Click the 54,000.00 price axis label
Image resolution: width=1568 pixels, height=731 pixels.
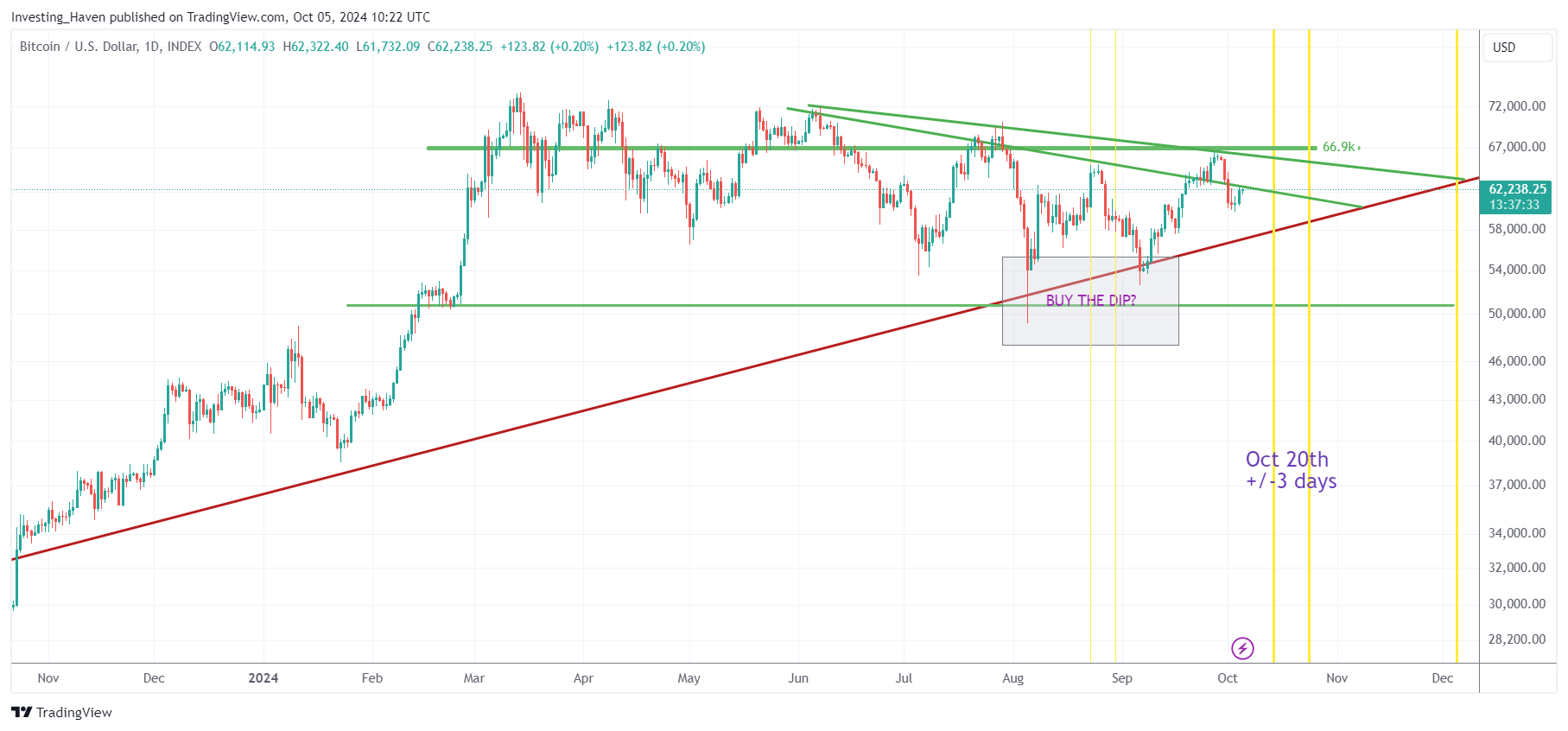[x=1517, y=270]
